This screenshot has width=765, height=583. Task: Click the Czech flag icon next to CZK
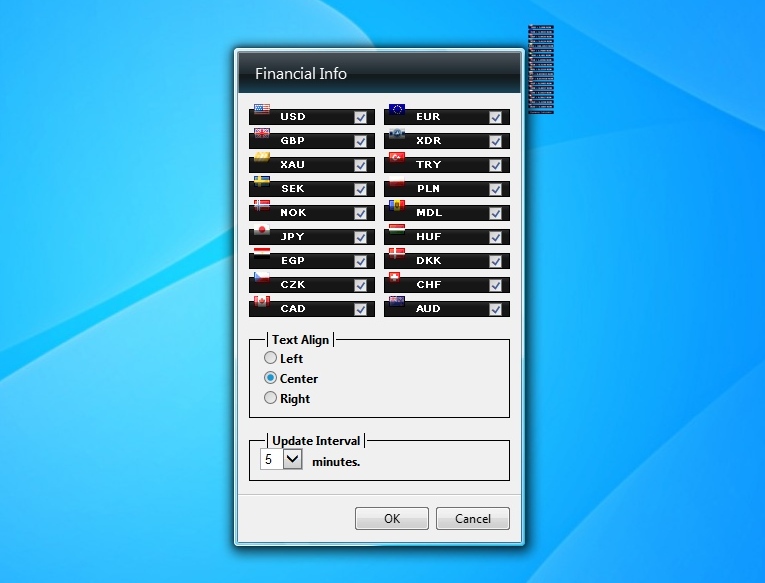coord(262,276)
